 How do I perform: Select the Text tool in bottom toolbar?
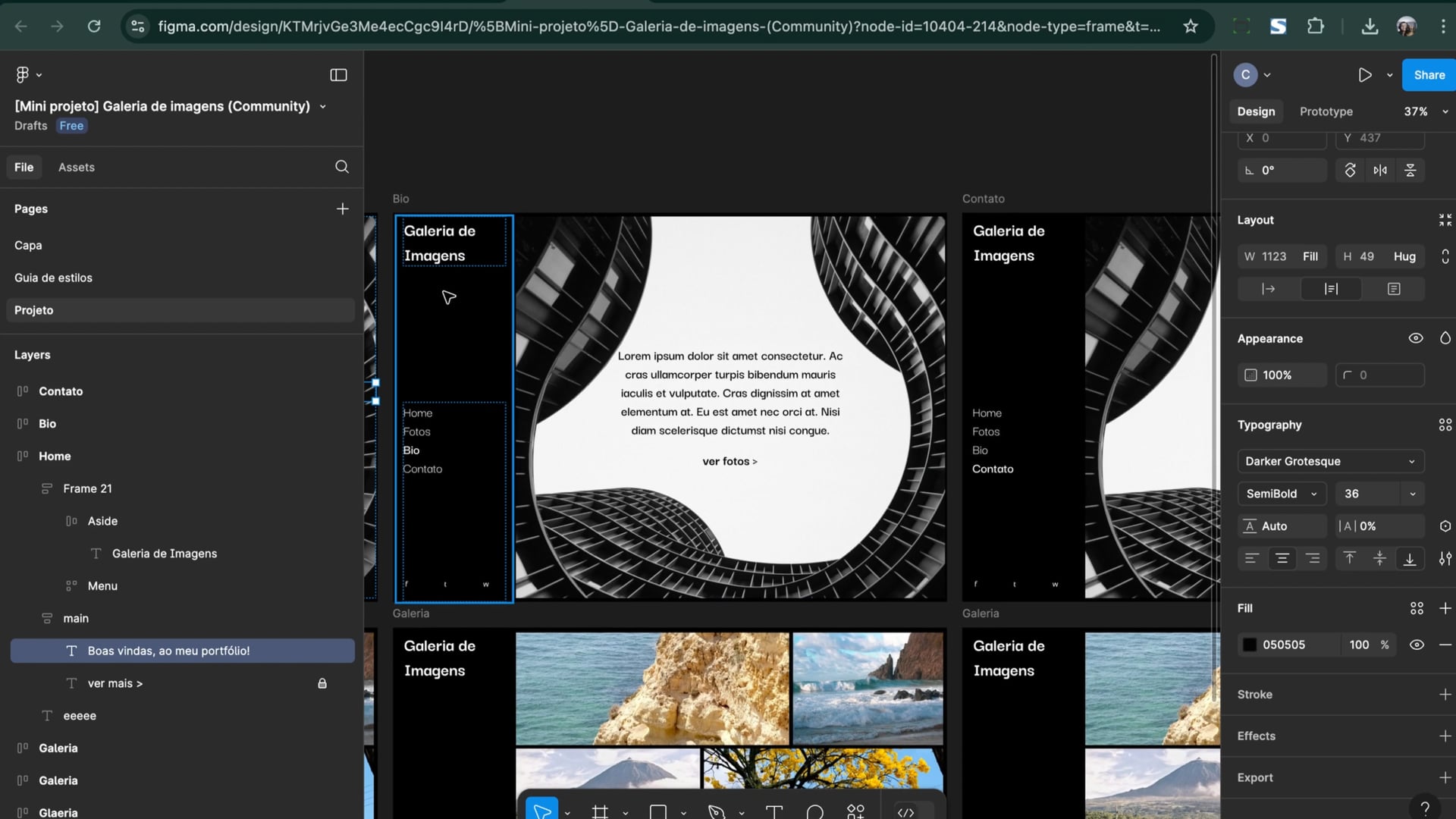click(773, 811)
